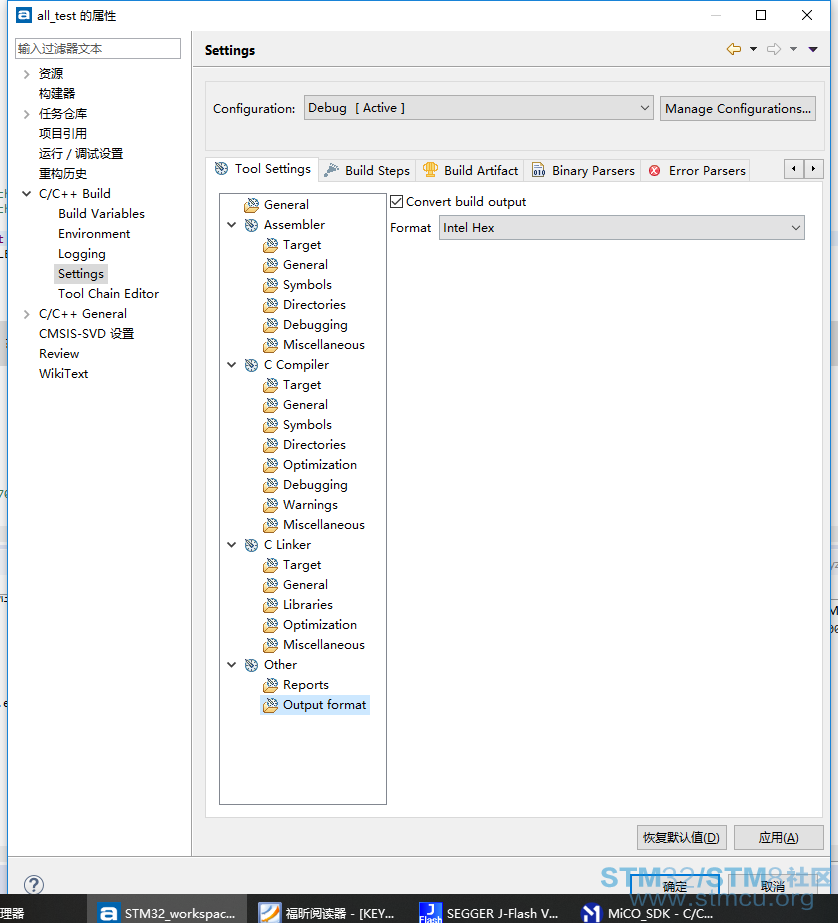Open MiCO_SDK window from the taskbar
The width and height of the screenshot is (838, 923).
coord(647,912)
